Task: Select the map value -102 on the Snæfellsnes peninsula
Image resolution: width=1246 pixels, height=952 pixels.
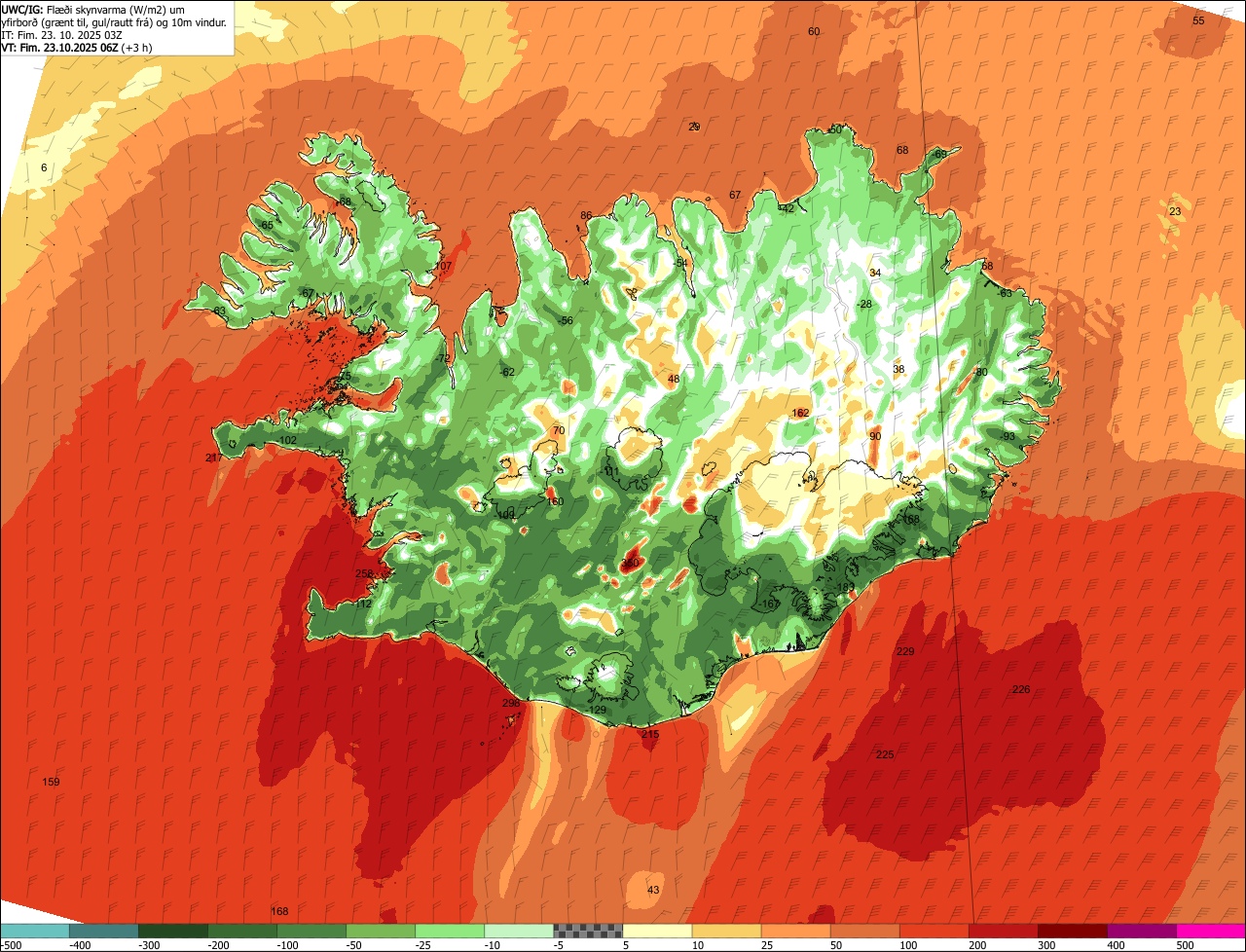Action: click(286, 440)
